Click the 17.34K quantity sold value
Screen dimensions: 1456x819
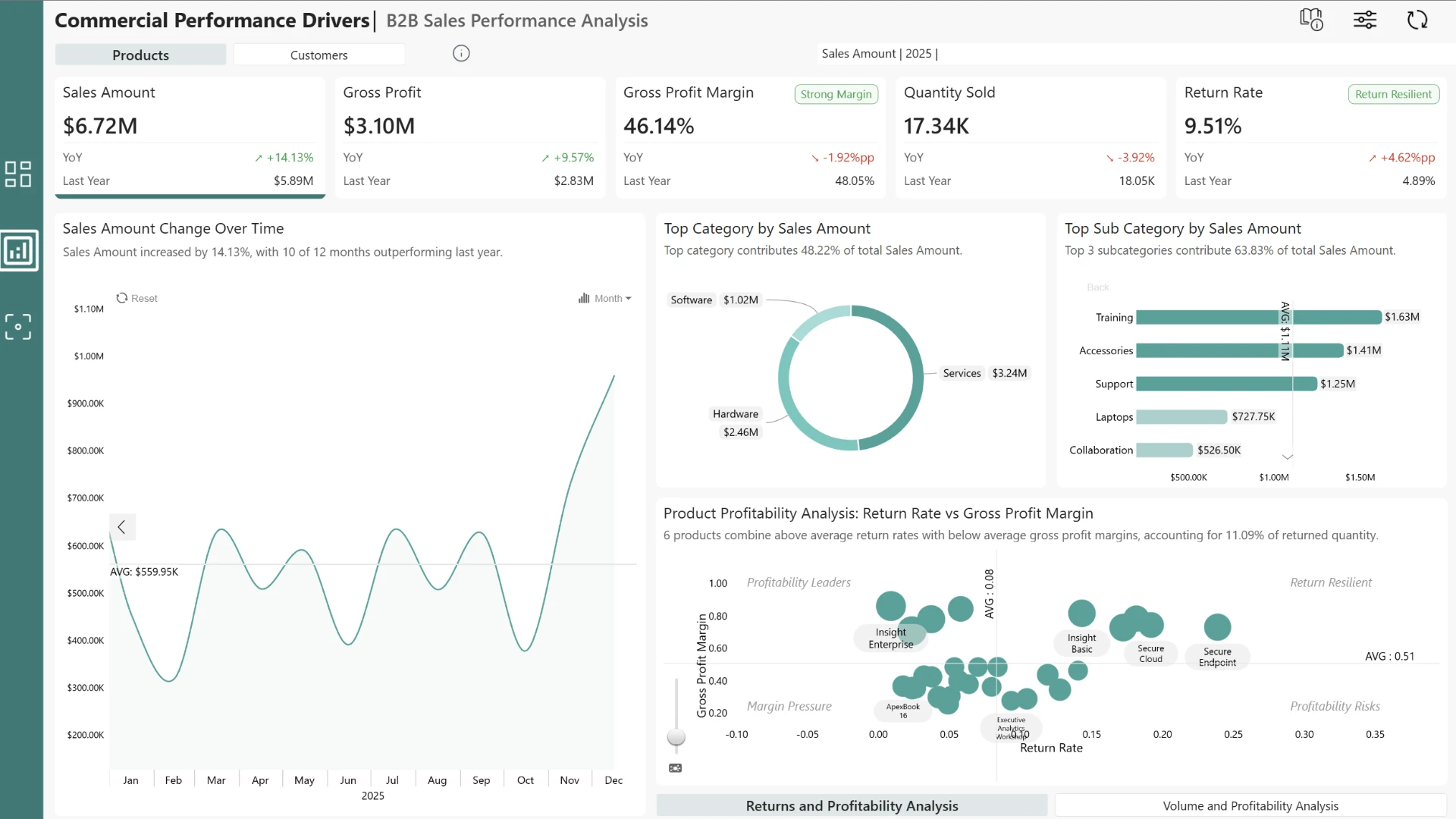937,126
